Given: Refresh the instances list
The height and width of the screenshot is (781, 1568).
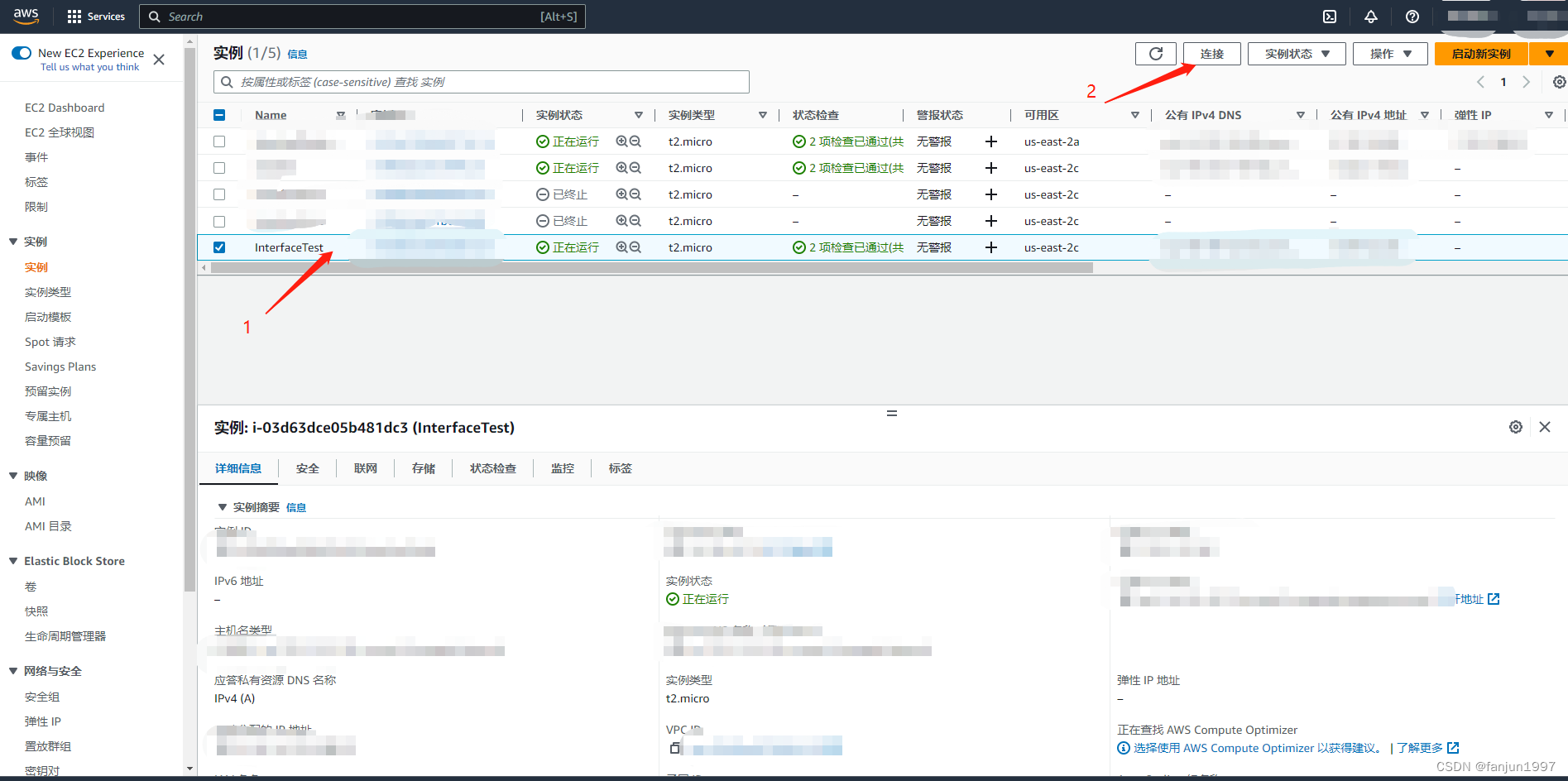Looking at the screenshot, I should click(1156, 54).
